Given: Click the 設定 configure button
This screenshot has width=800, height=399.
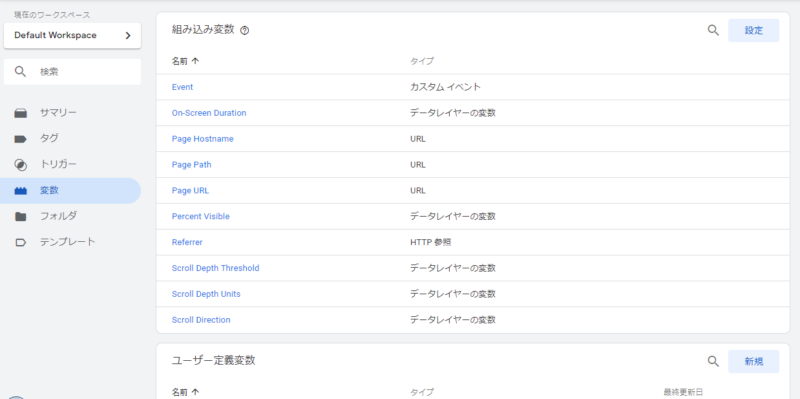Looking at the screenshot, I should coord(754,31).
